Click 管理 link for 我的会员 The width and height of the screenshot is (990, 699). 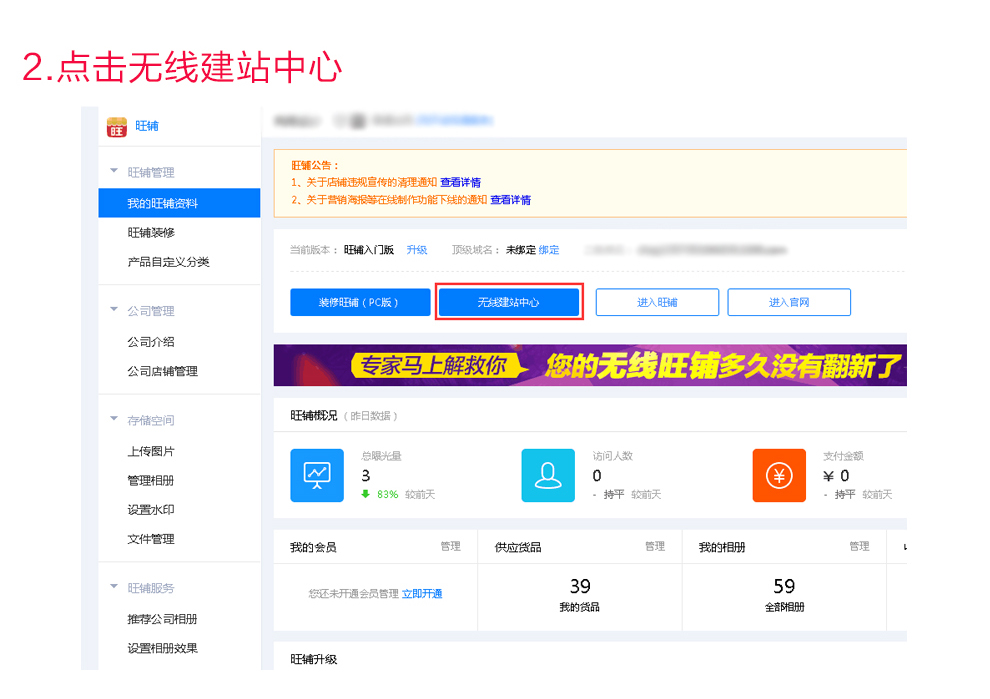coord(450,546)
